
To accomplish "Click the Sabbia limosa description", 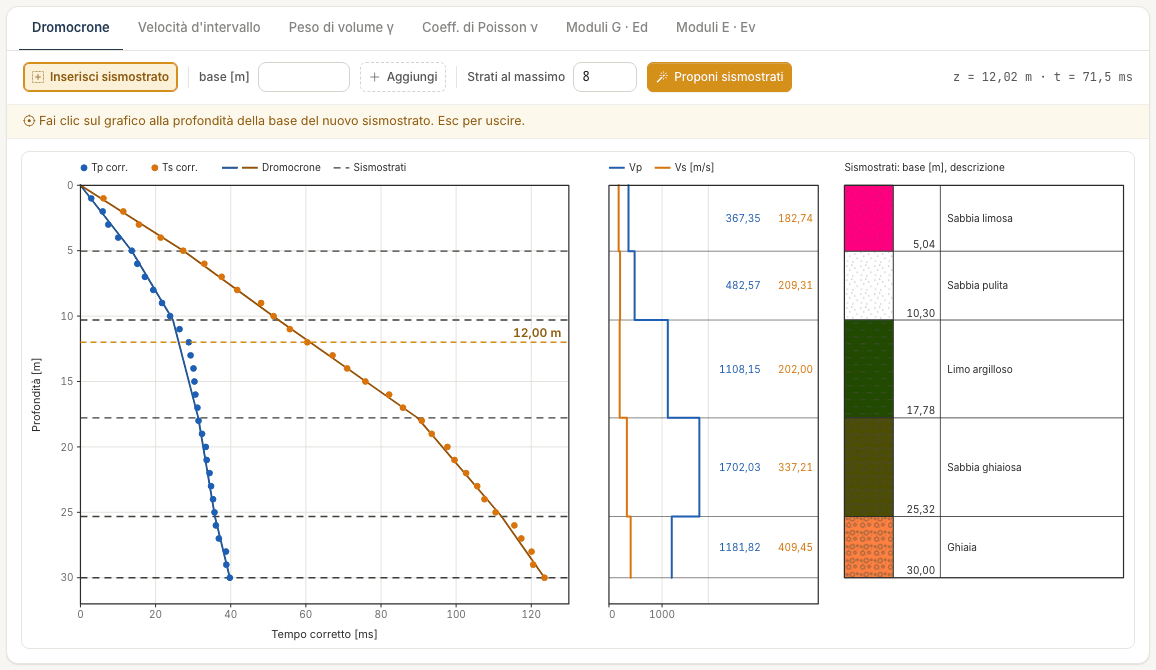I will coord(979,218).
